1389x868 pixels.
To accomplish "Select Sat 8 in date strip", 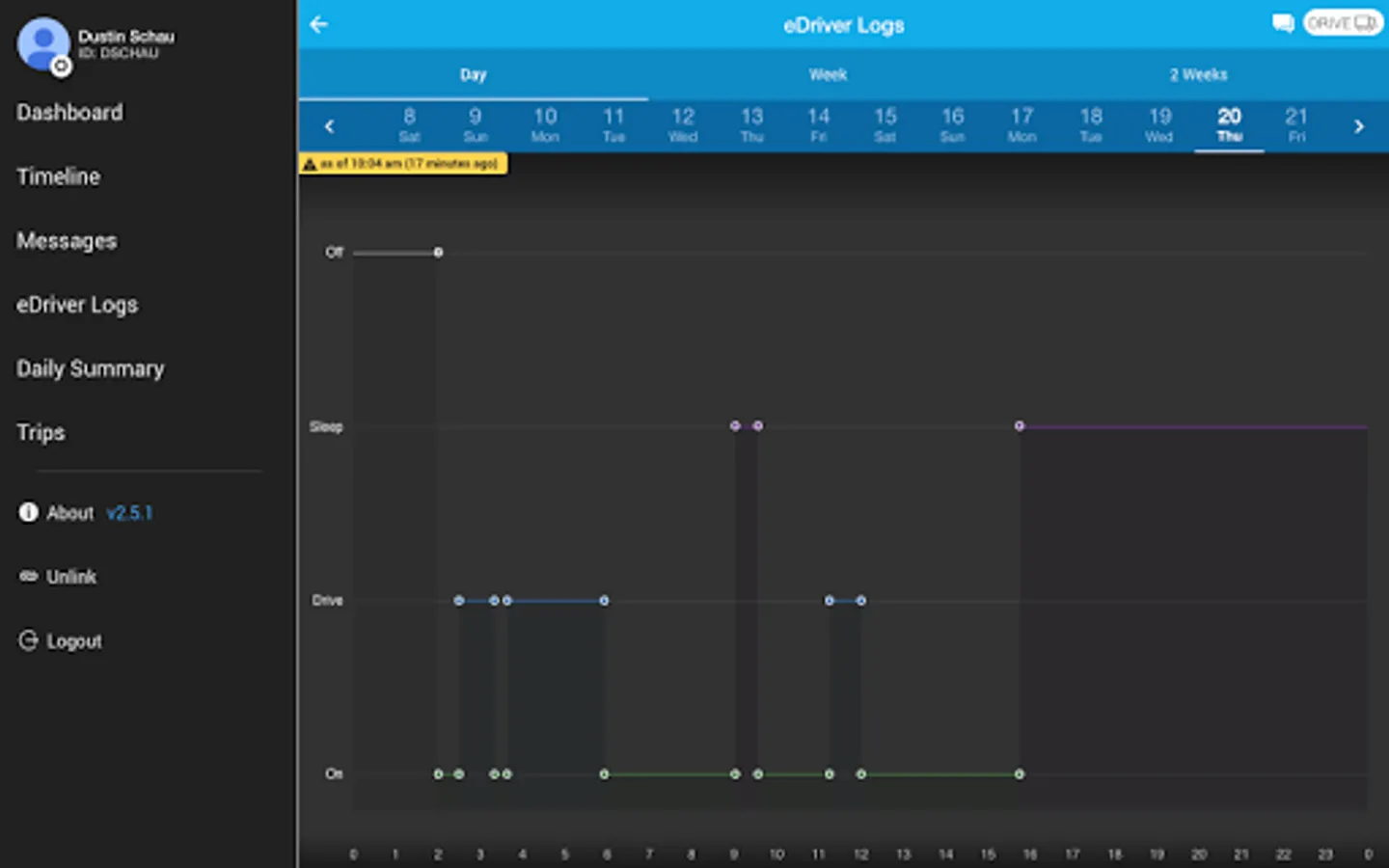I will (x=409, y=125).
